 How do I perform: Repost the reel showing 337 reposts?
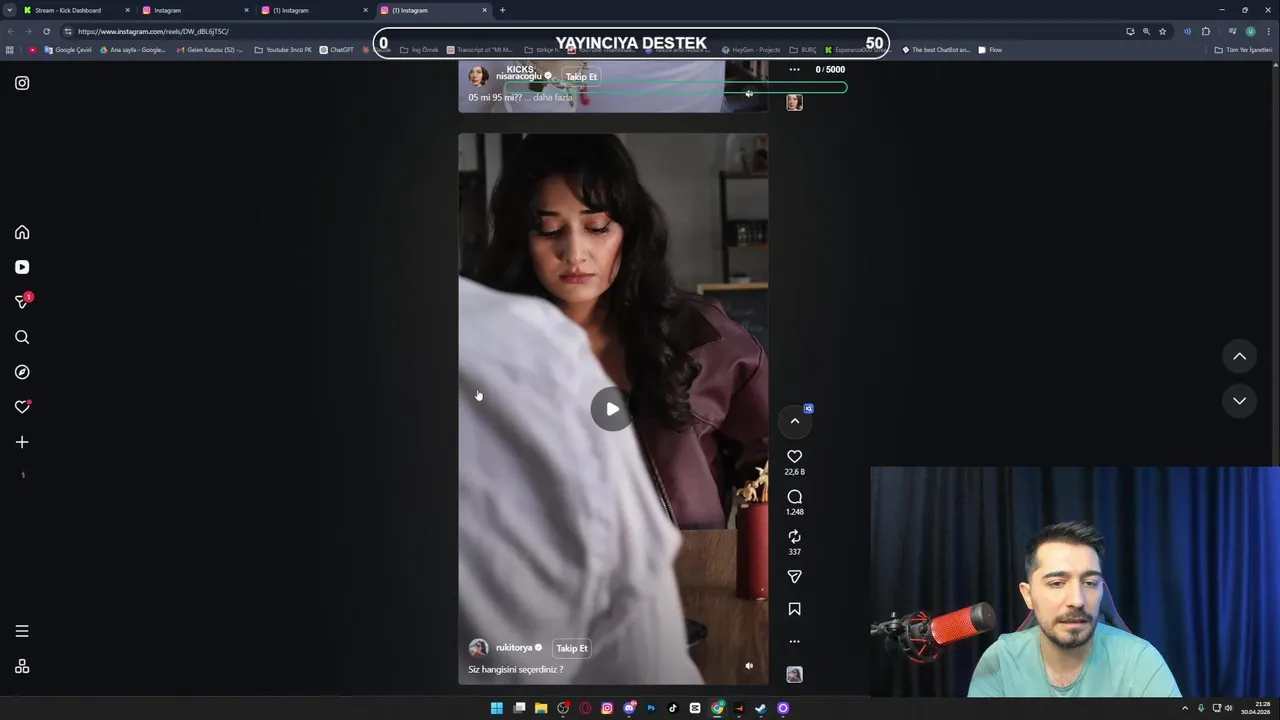pos(794,537)
